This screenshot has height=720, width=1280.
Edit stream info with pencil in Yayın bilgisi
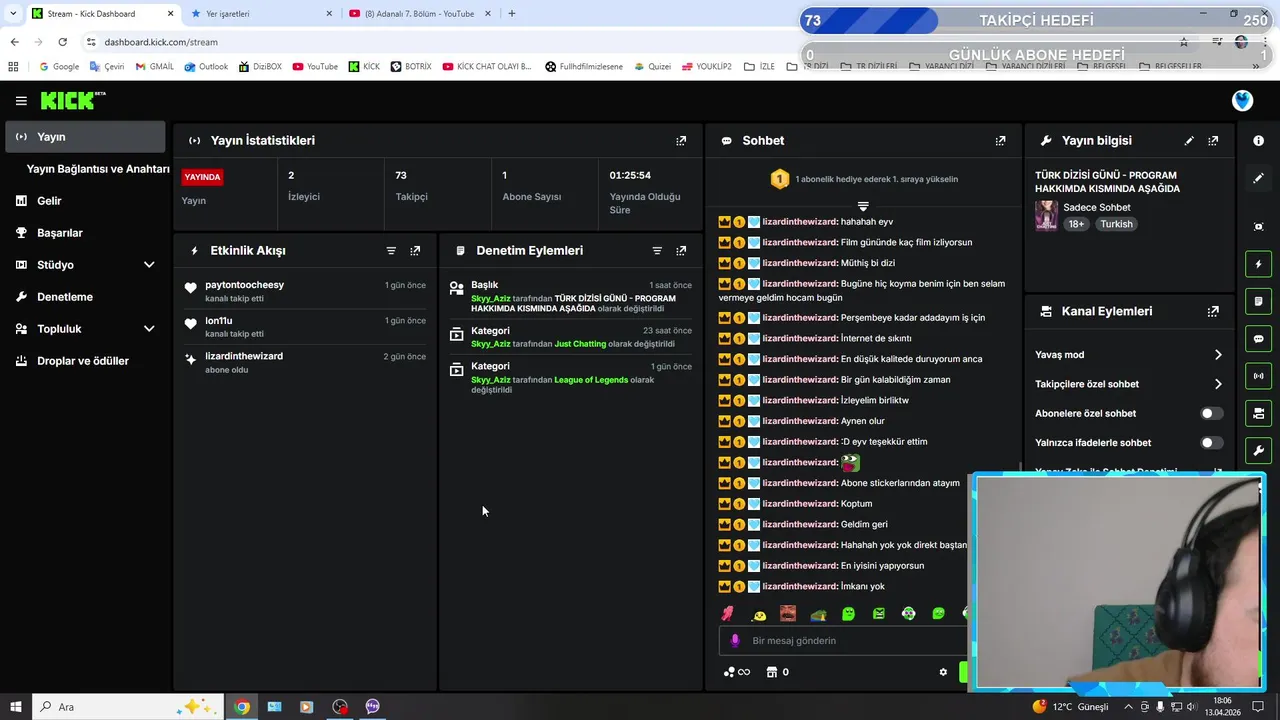[x=1189, y=141]
